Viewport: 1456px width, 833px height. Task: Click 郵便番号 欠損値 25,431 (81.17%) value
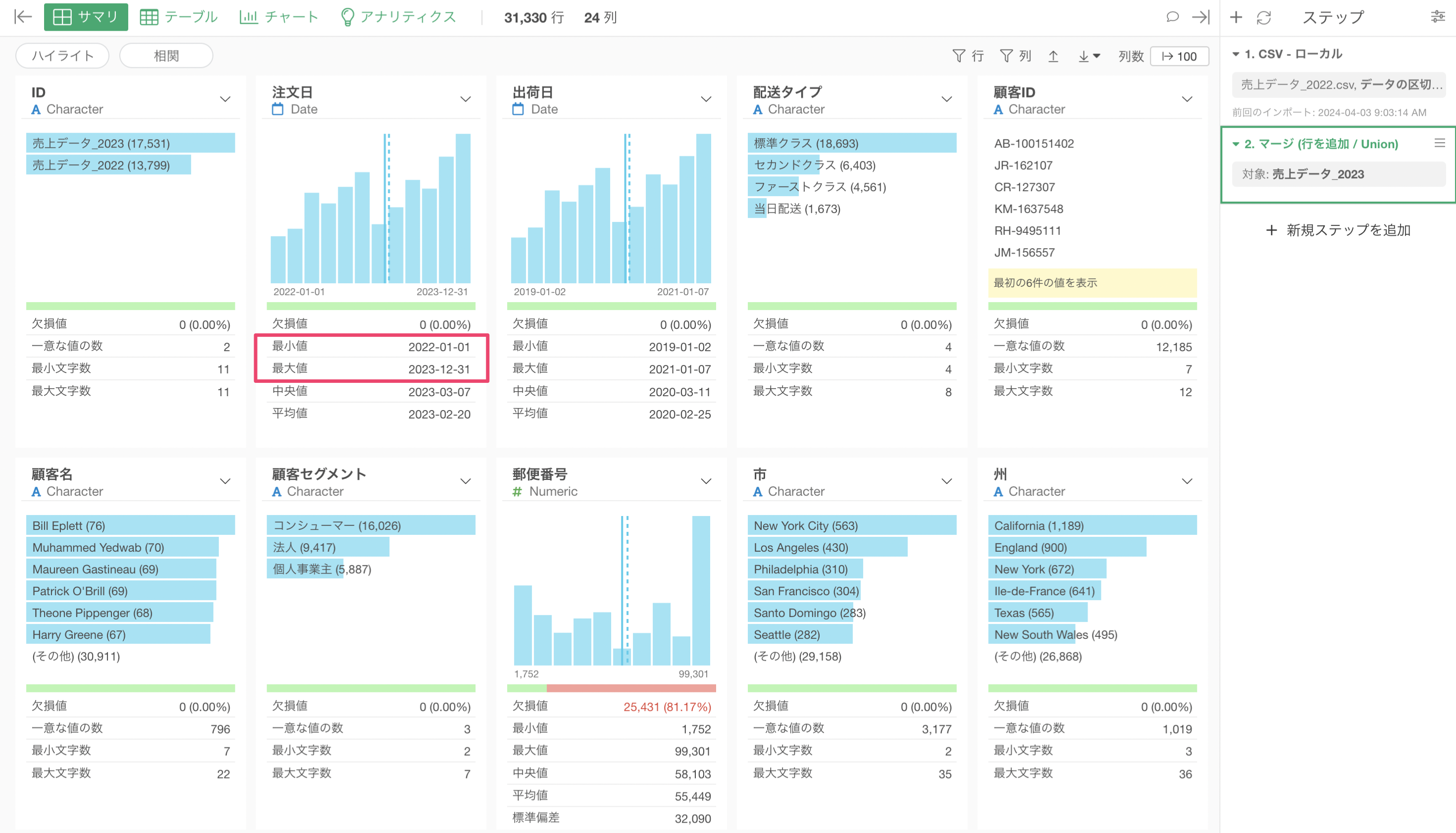pyautogui.click(x=667, y=707)
